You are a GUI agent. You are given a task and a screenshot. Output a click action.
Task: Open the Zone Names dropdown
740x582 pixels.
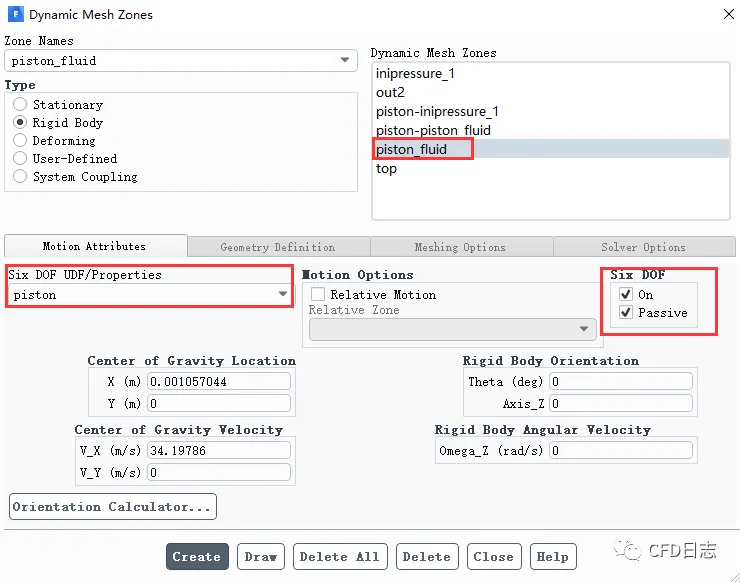point(346,60)
